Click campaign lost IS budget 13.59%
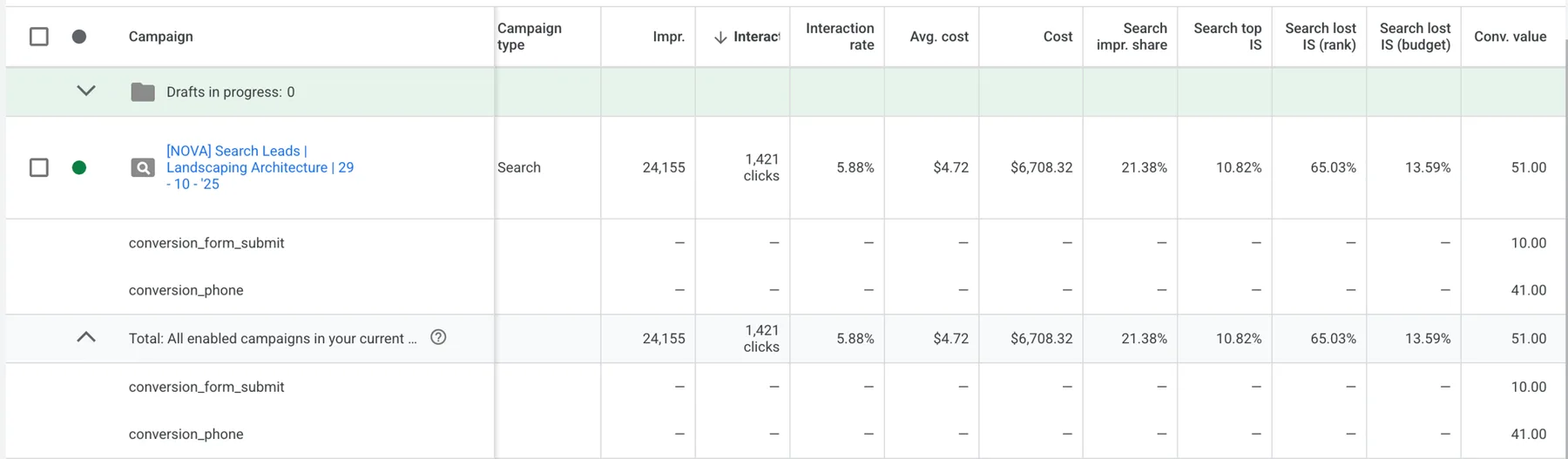Viewport: 1568px width, 459px height. 1428,167
